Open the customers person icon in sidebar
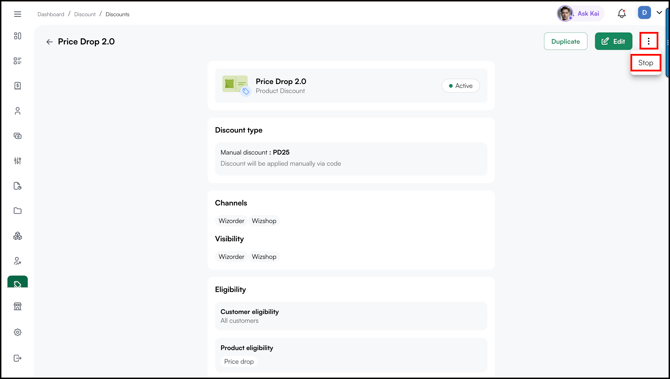Viewport: 670px width, 379px height. [x=18, y=111]
